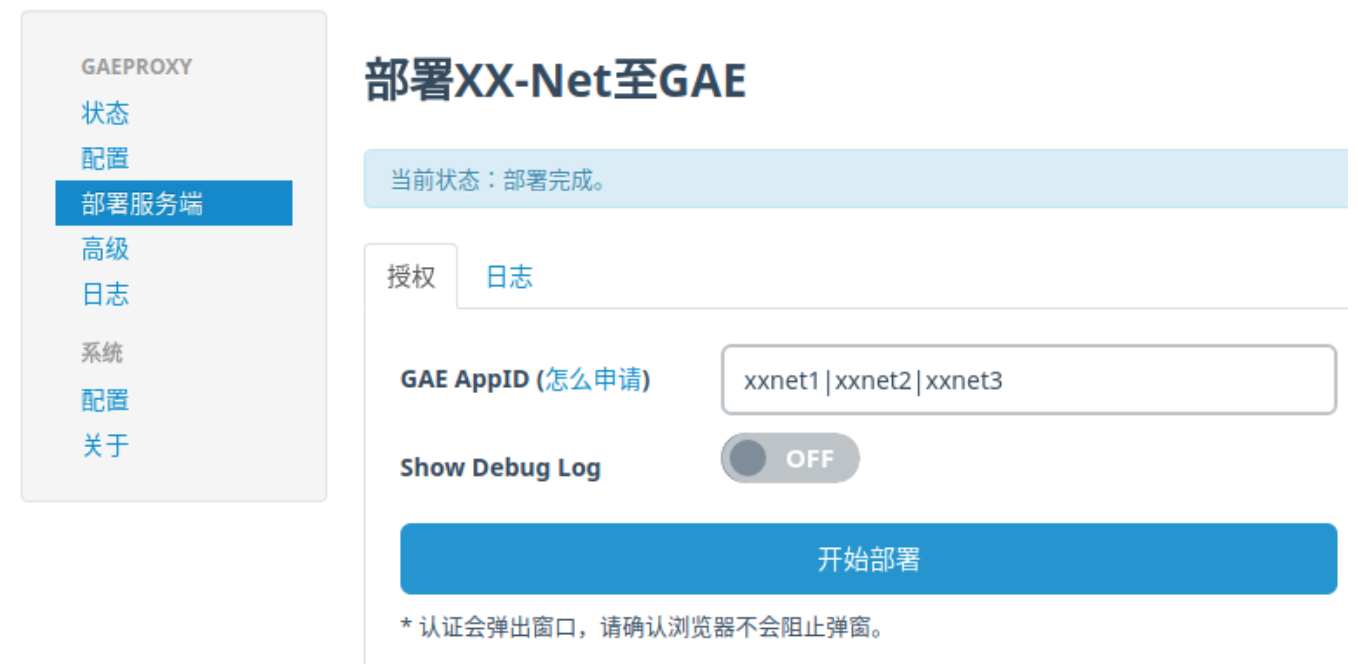This screenshot has width=1358, height=664.
Task: Focus the GAE AppID input field
Action: click(x=1028, y=380)
